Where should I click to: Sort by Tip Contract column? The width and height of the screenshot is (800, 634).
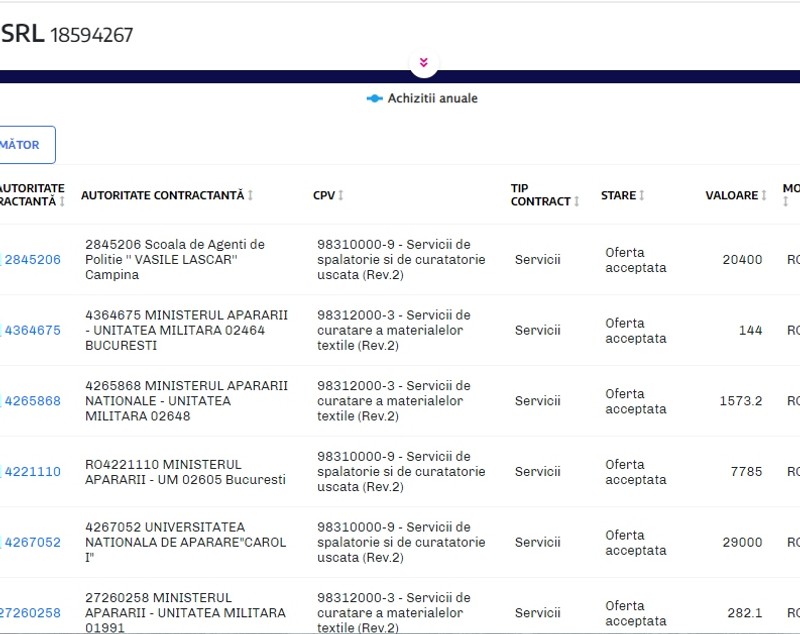(577, 201)
